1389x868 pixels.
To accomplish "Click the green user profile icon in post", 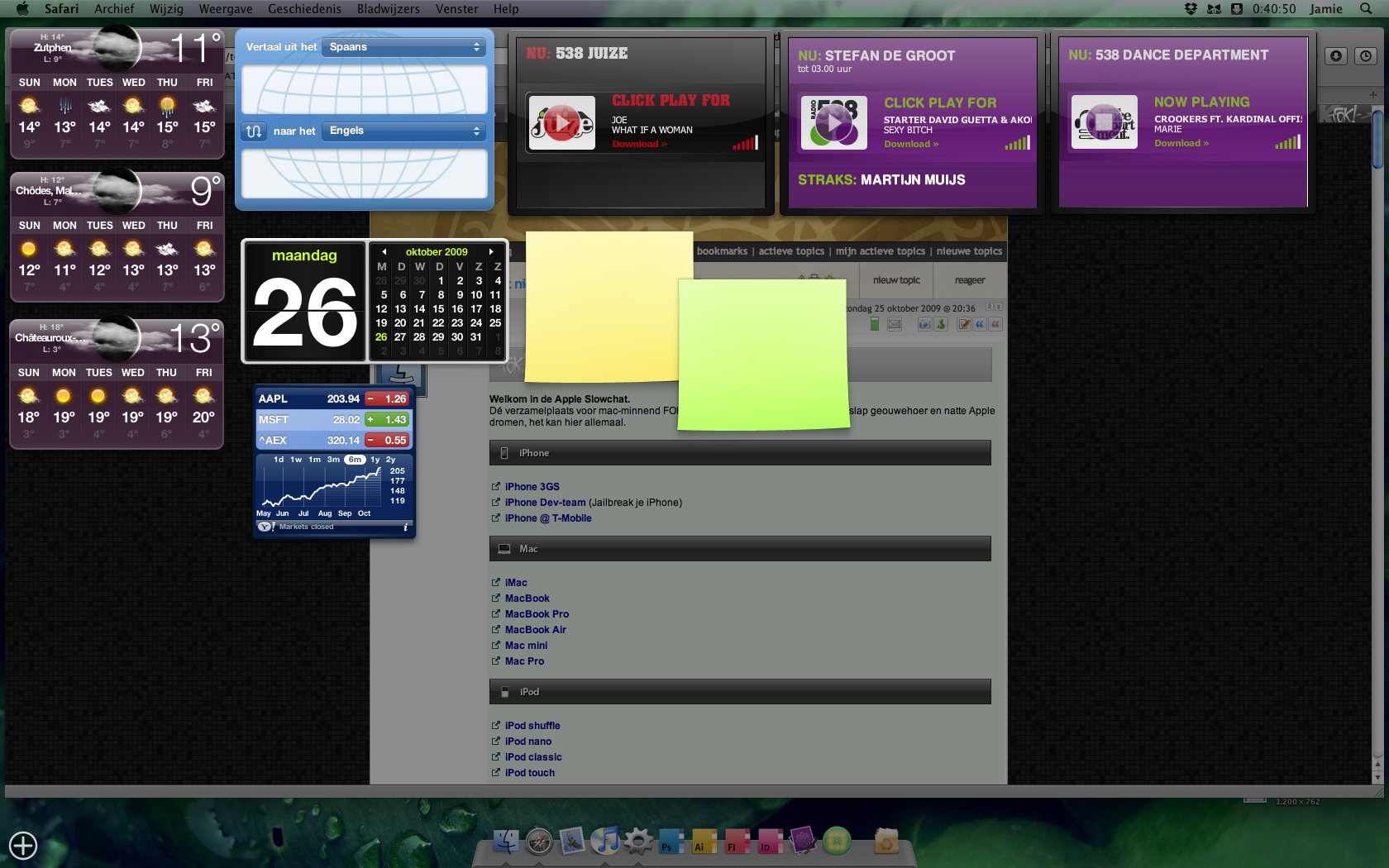I will click(x=941, y=325).
